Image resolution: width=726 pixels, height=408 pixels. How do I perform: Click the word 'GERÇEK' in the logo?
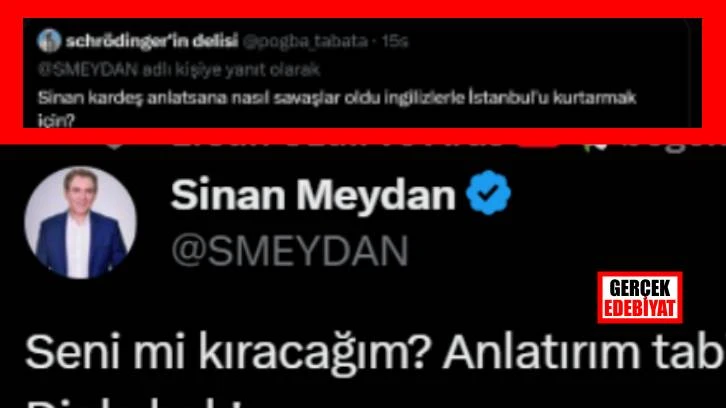click(640, 289)
